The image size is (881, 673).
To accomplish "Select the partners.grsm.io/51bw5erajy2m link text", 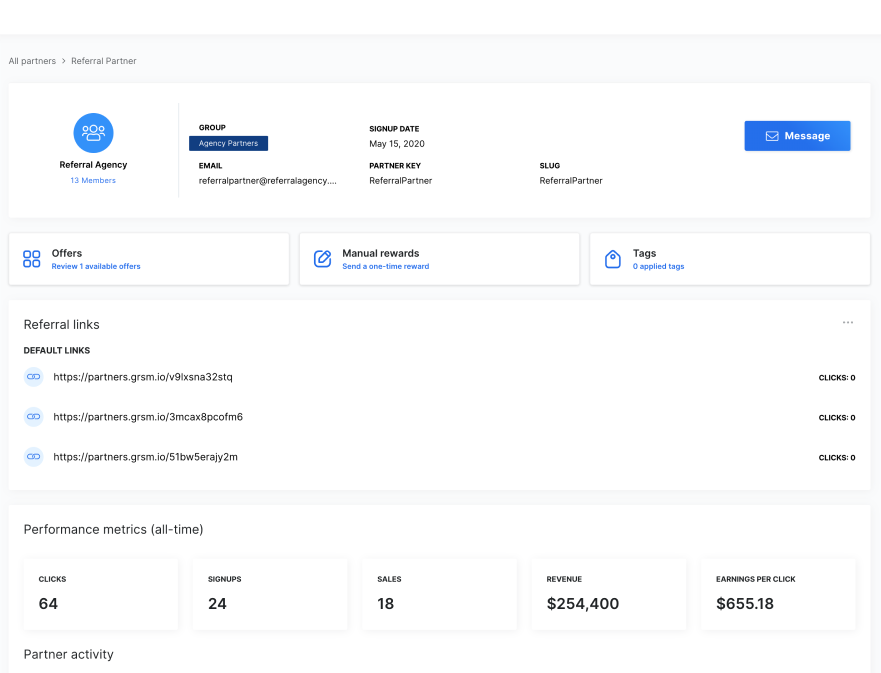I will pos(146,457).
